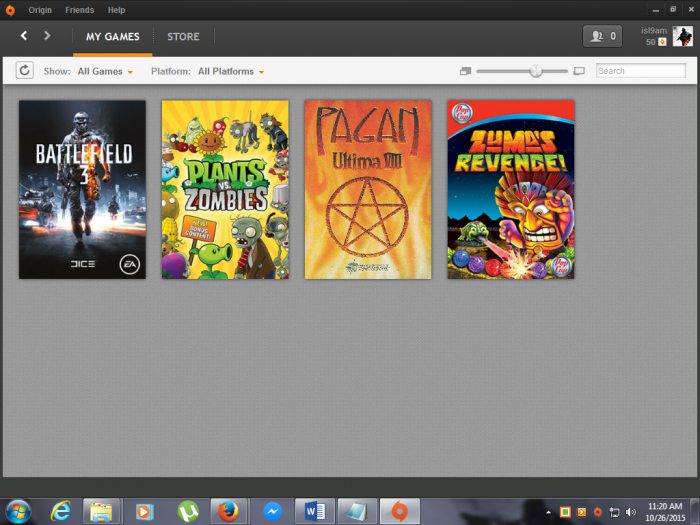The height and width of the screenshot is (525, 700).
Task: Show hidden system tray icons
Action: point(549,512)
